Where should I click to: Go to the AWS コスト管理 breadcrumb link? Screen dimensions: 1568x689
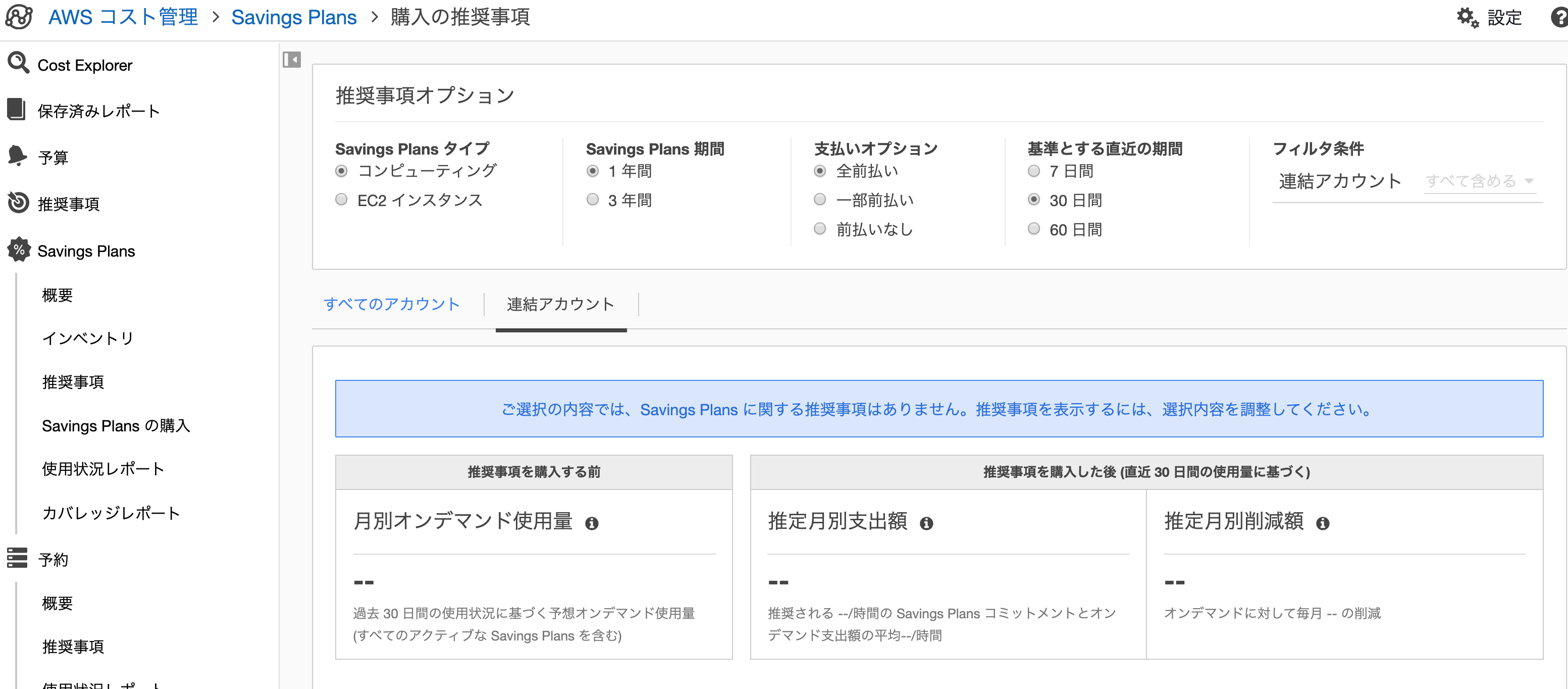point(123,17)
